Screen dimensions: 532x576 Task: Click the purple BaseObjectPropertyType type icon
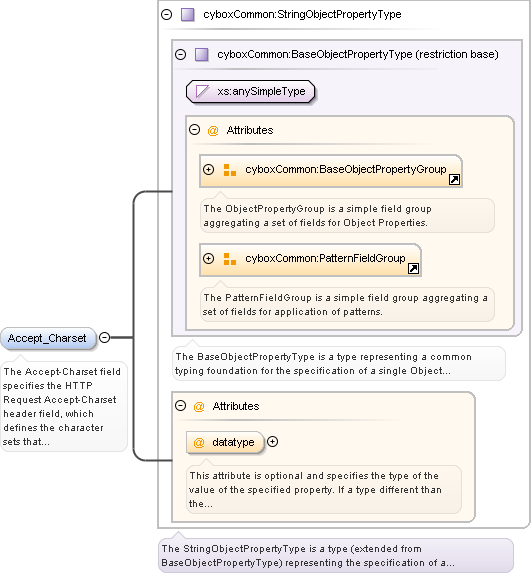(x=202, y=55)
